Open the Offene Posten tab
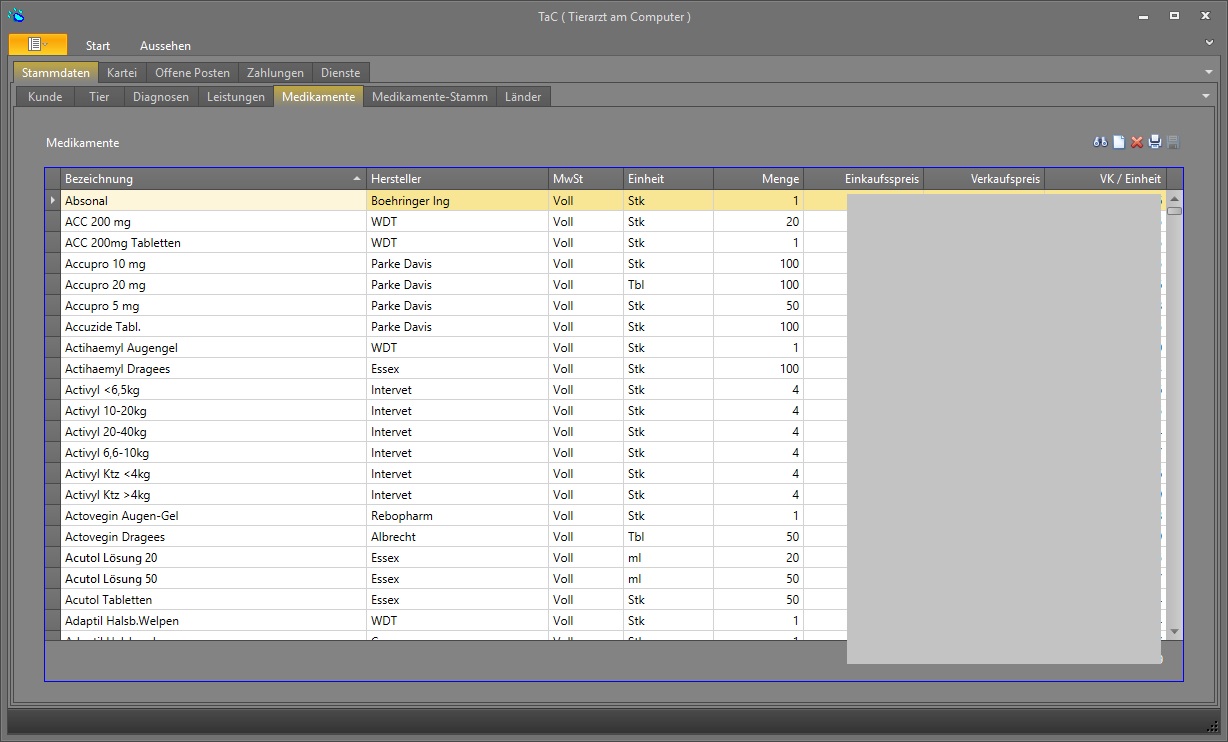 click(x=192, y=72)
